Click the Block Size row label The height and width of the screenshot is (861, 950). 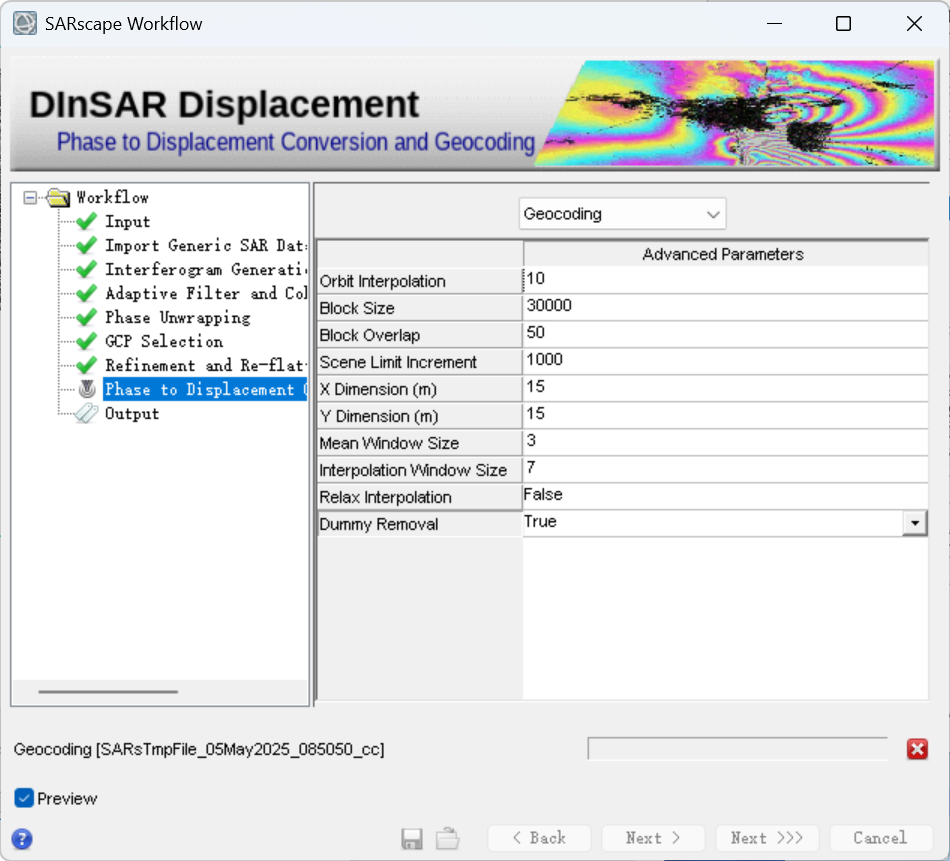click(419, 308)
